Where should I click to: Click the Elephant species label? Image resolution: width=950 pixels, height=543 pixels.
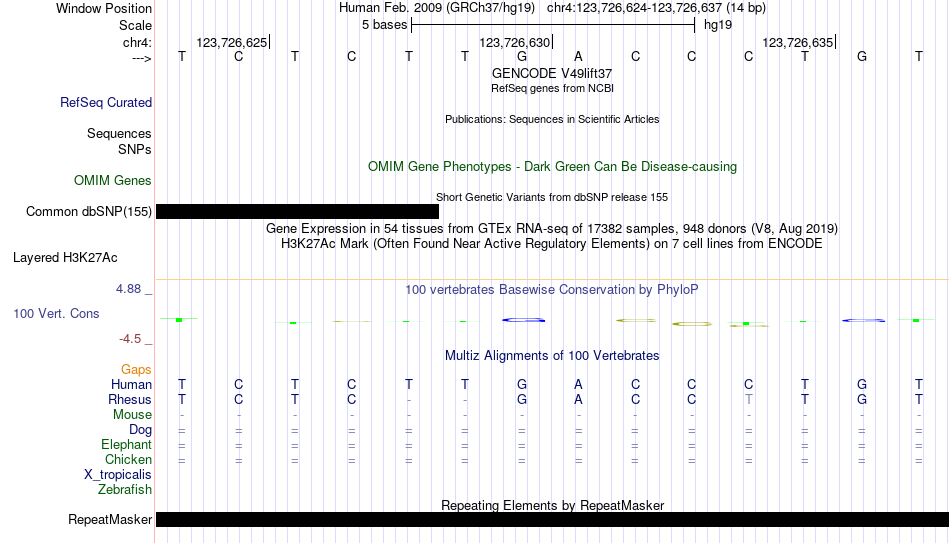click(127, 445)
